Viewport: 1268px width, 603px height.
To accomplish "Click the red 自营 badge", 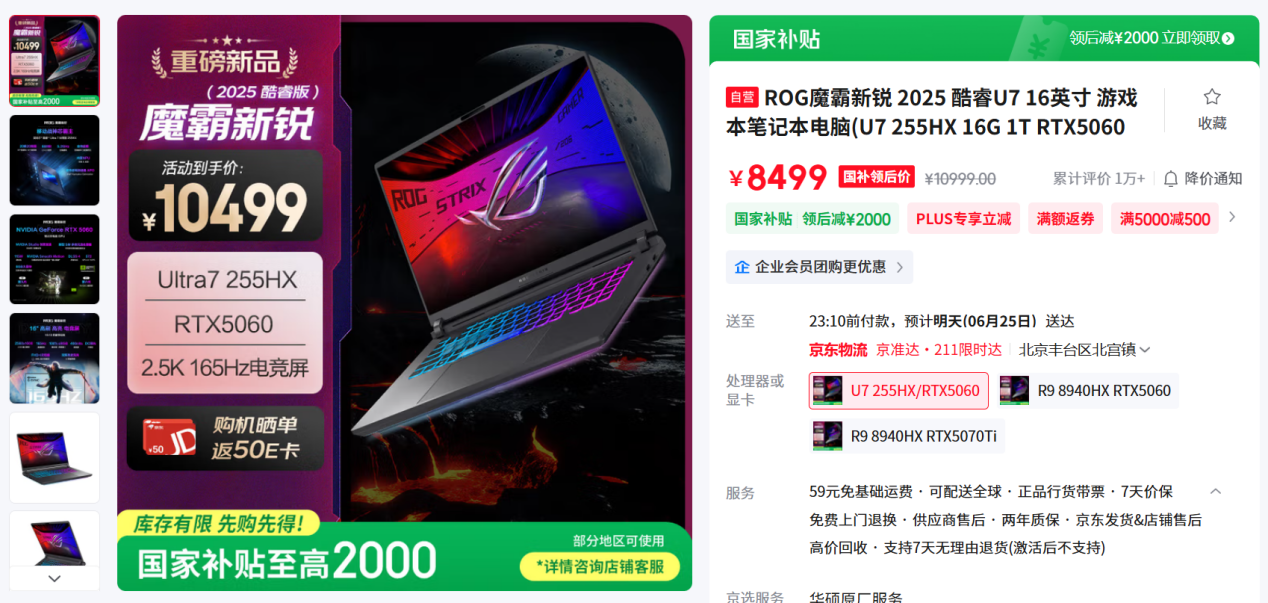I will click(742, 97).
